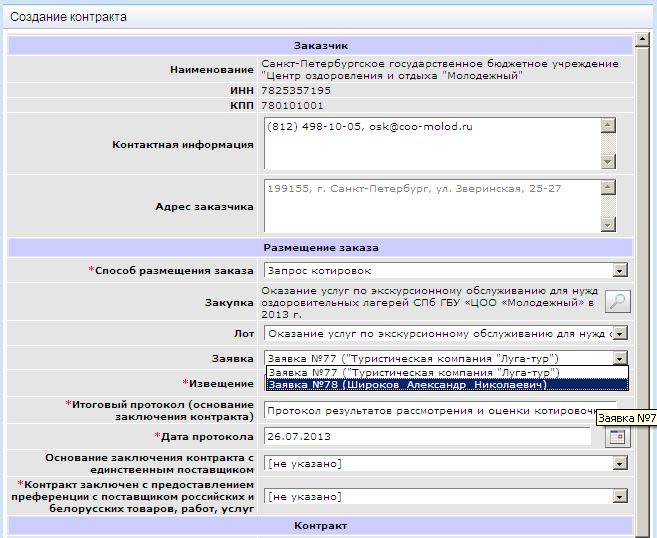The height and width of the screenshot is (538, 657).
Task: Select Заявка №77 in the dropdown list
Action: click(x=447, y=372)
